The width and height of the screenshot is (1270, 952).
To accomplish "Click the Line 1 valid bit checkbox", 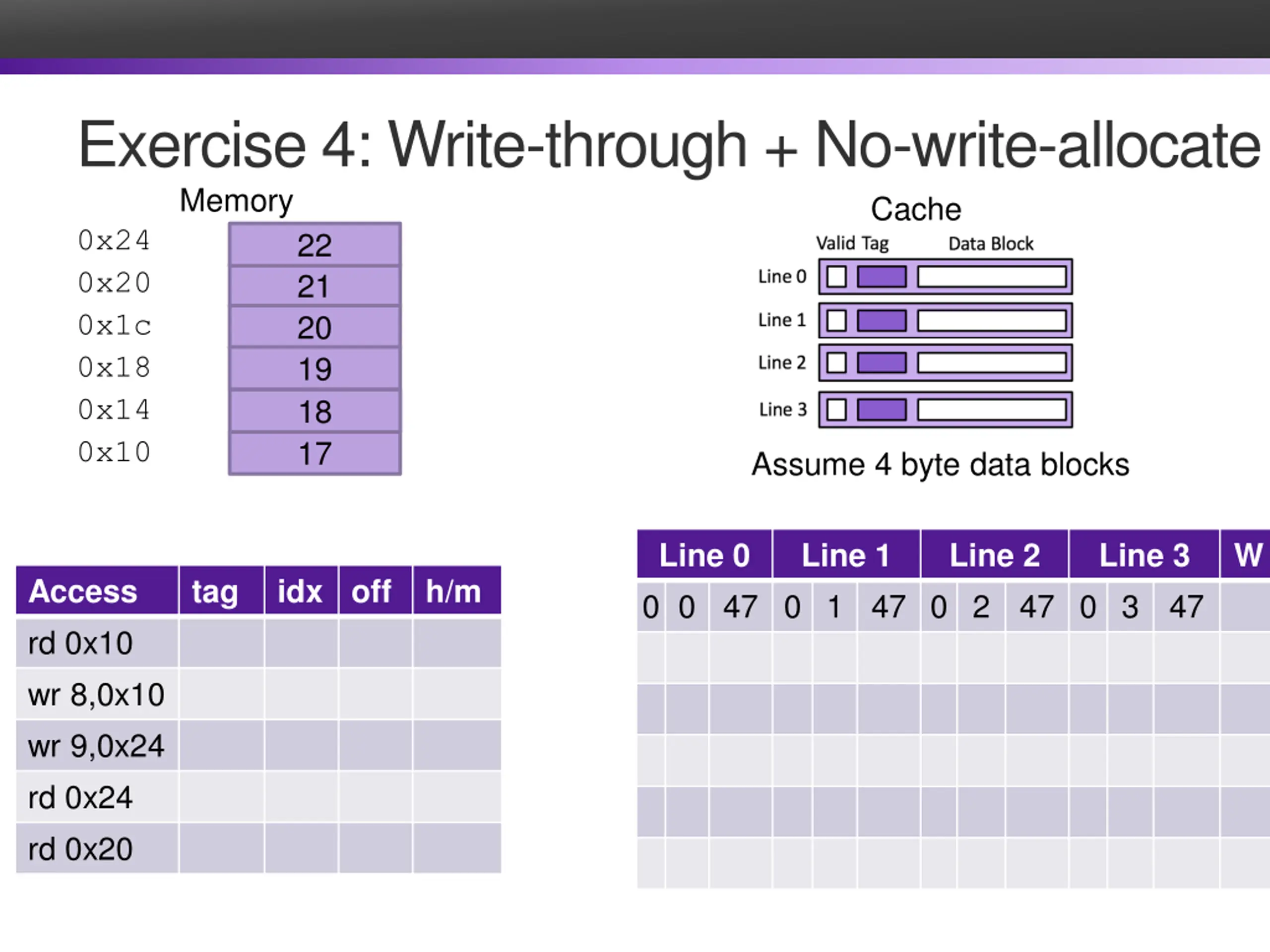I will (836, 320).
